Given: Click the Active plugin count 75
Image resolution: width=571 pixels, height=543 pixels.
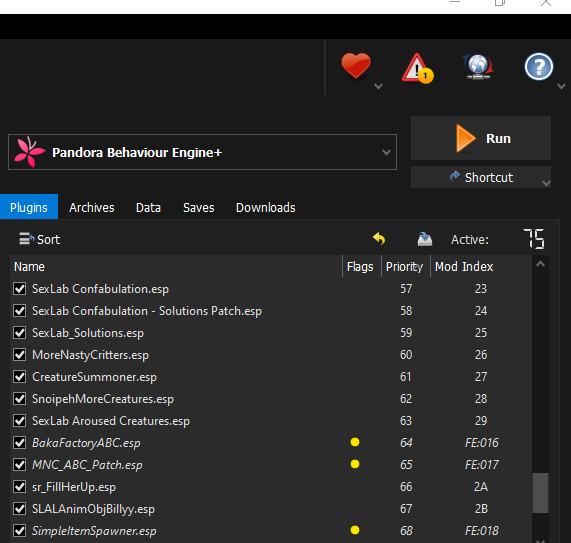Looking at the screenshot, I should tap(534, 239).
